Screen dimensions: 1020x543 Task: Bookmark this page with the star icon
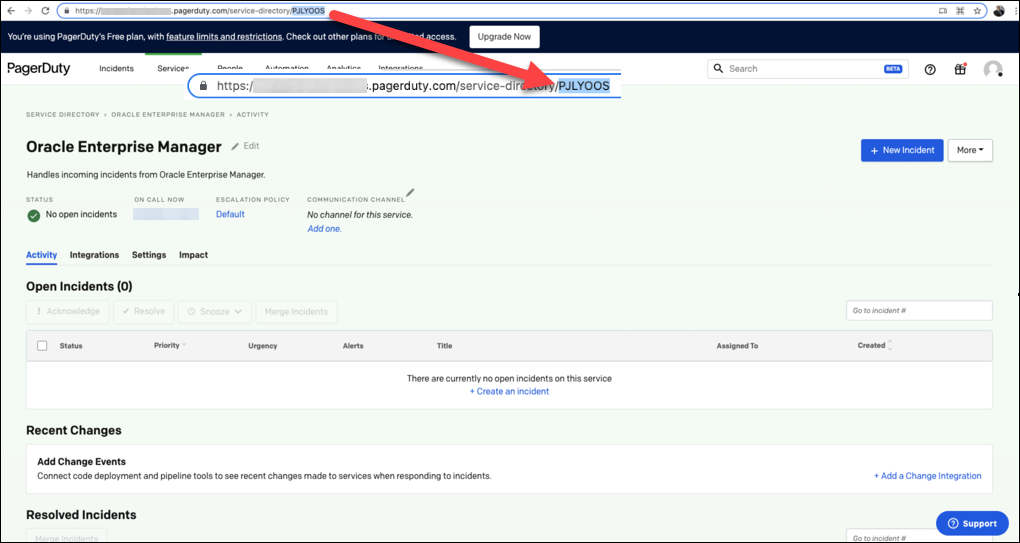(977, 11)
